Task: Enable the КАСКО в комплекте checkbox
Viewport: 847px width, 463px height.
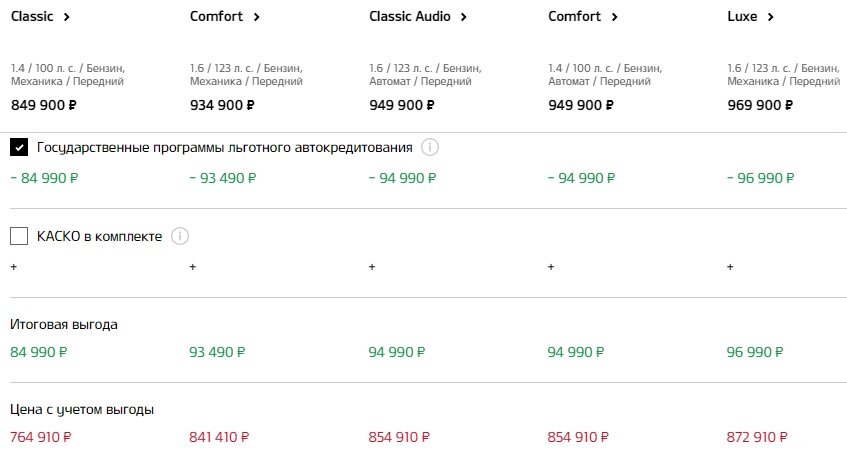Action: tap(19, 236)
